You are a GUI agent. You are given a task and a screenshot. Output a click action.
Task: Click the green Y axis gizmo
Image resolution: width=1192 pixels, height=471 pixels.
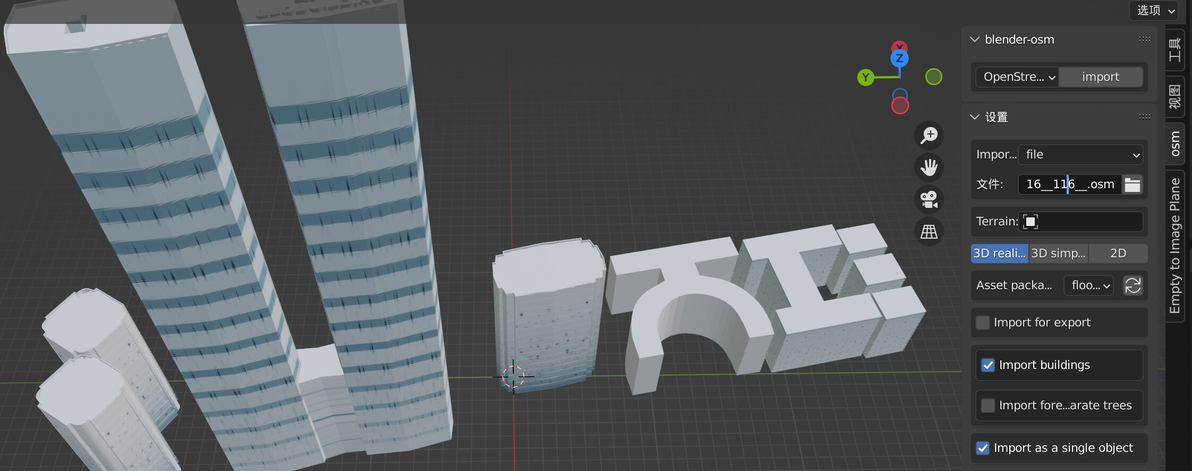click(x=865, y=77)
